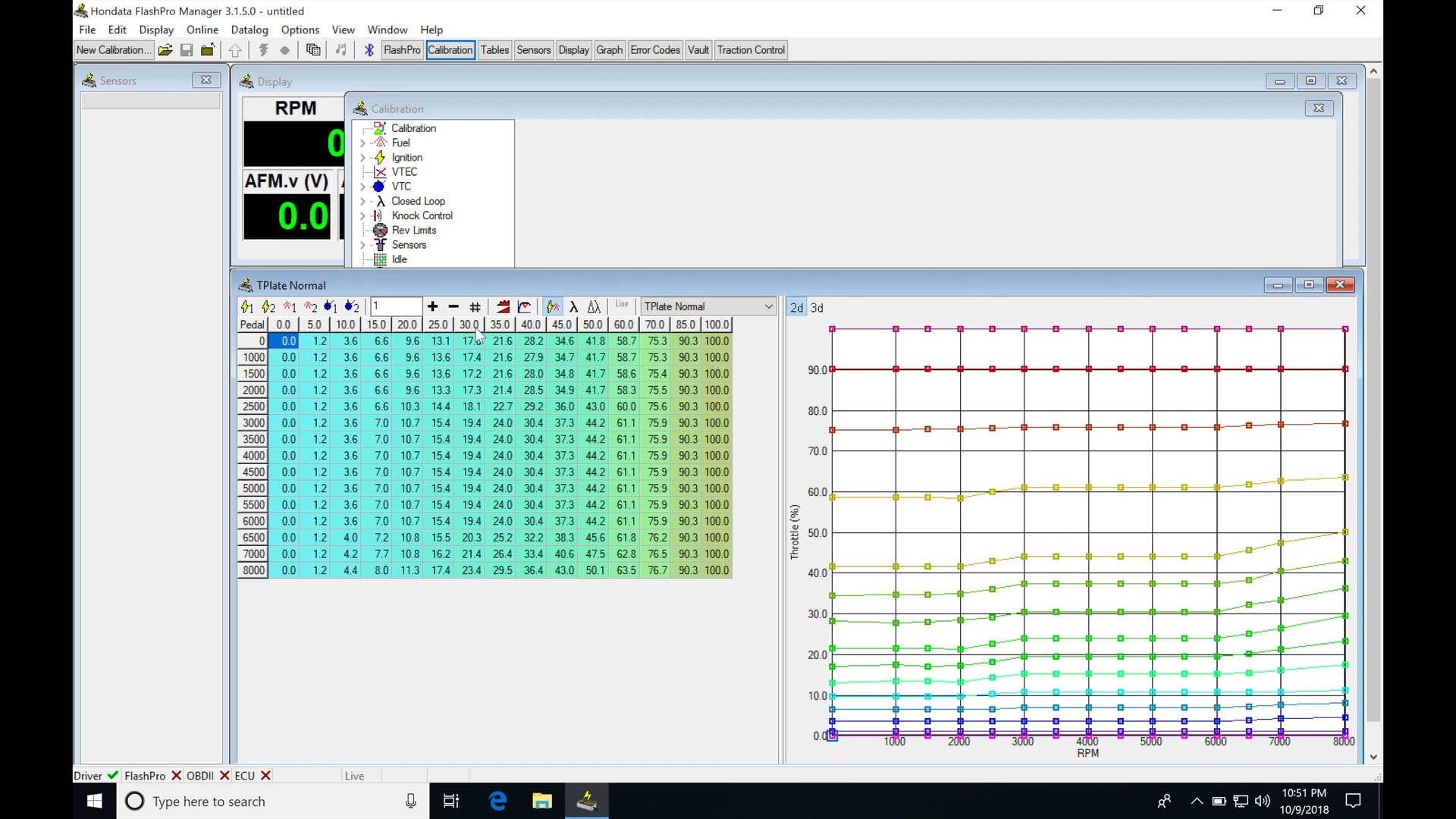Select the lambda icon in TPlate Normal toolbar
This screenshot has height=819, width=1456.
point(574,306)
